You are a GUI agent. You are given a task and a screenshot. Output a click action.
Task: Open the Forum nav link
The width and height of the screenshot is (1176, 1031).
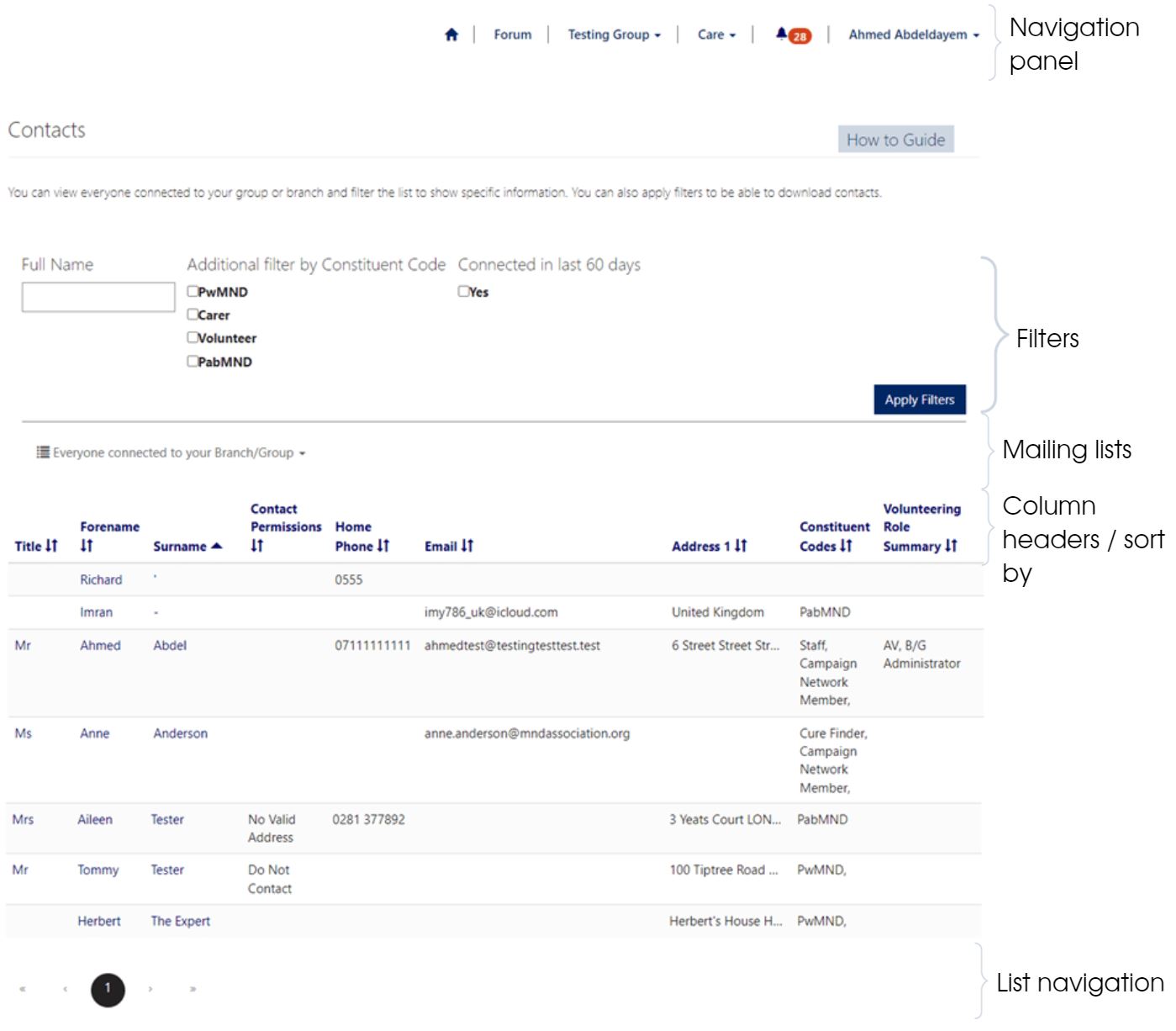point(512,34)
